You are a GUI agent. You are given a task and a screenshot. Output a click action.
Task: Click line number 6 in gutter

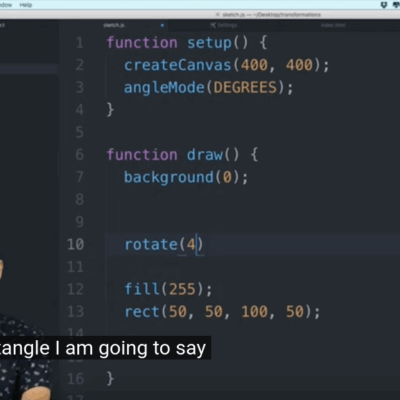79,155
